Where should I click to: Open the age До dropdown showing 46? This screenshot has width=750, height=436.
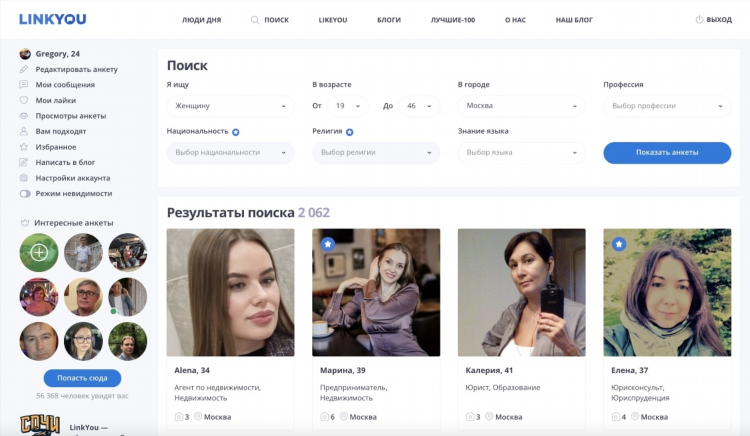[419, 106]
